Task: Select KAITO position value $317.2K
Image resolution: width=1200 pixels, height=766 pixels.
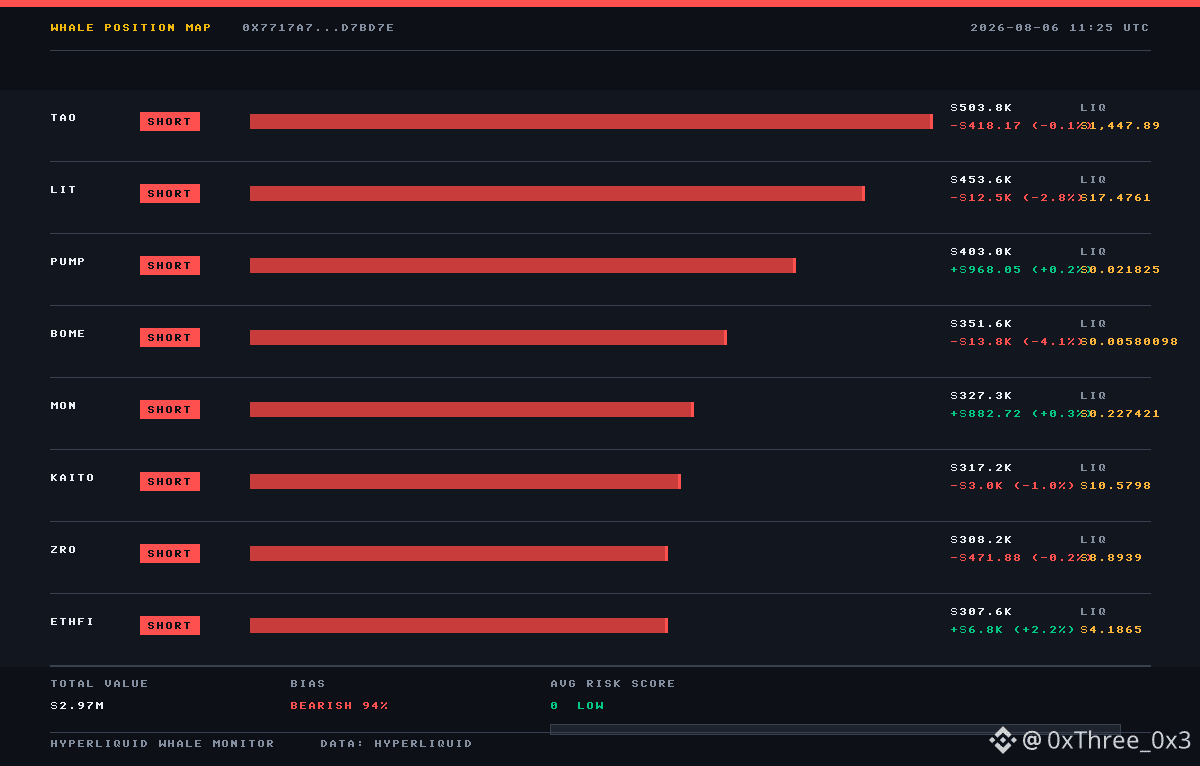Action: click(981, 468)
